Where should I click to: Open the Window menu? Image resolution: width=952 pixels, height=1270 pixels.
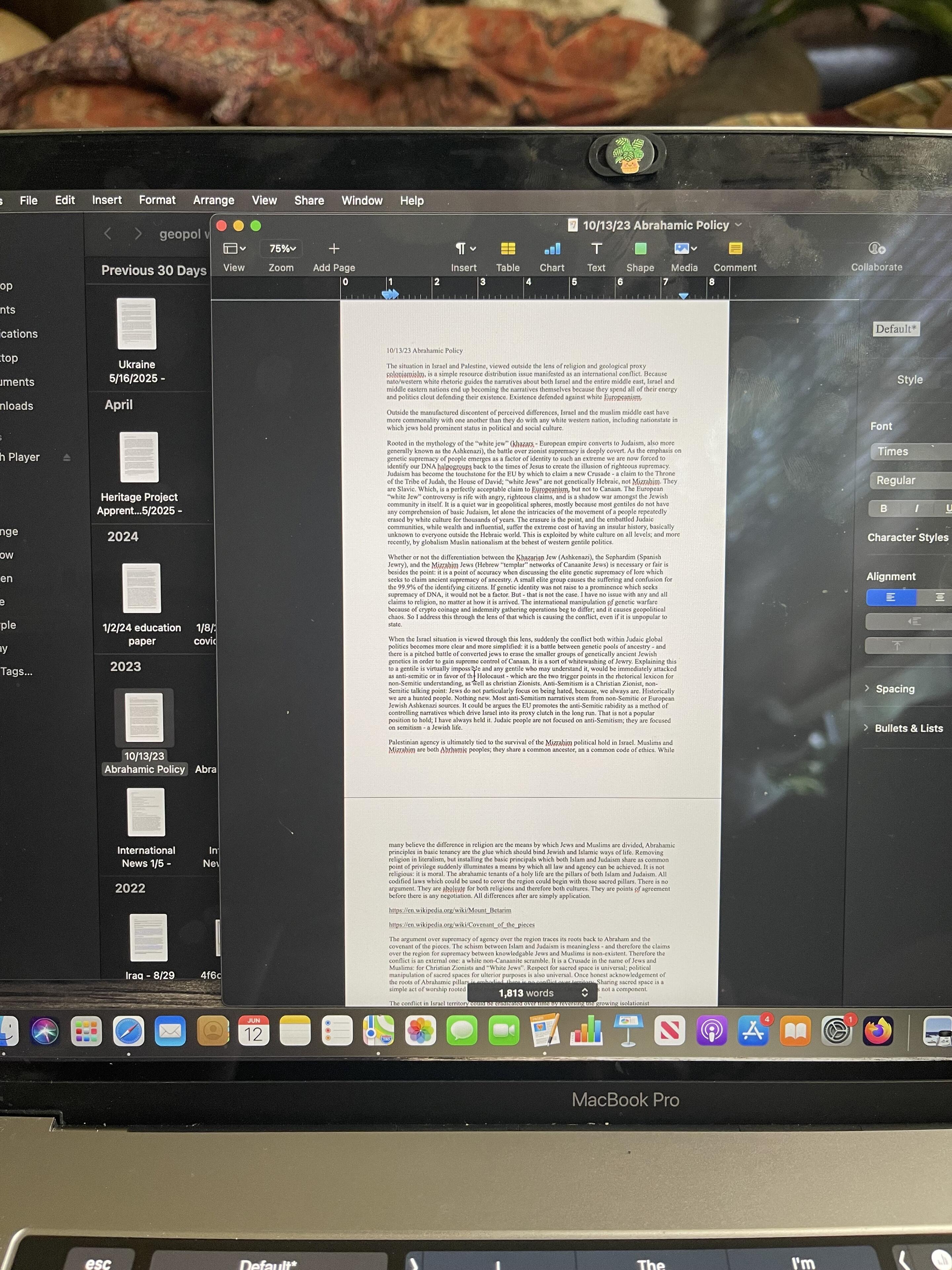click(x=362, y=200)
